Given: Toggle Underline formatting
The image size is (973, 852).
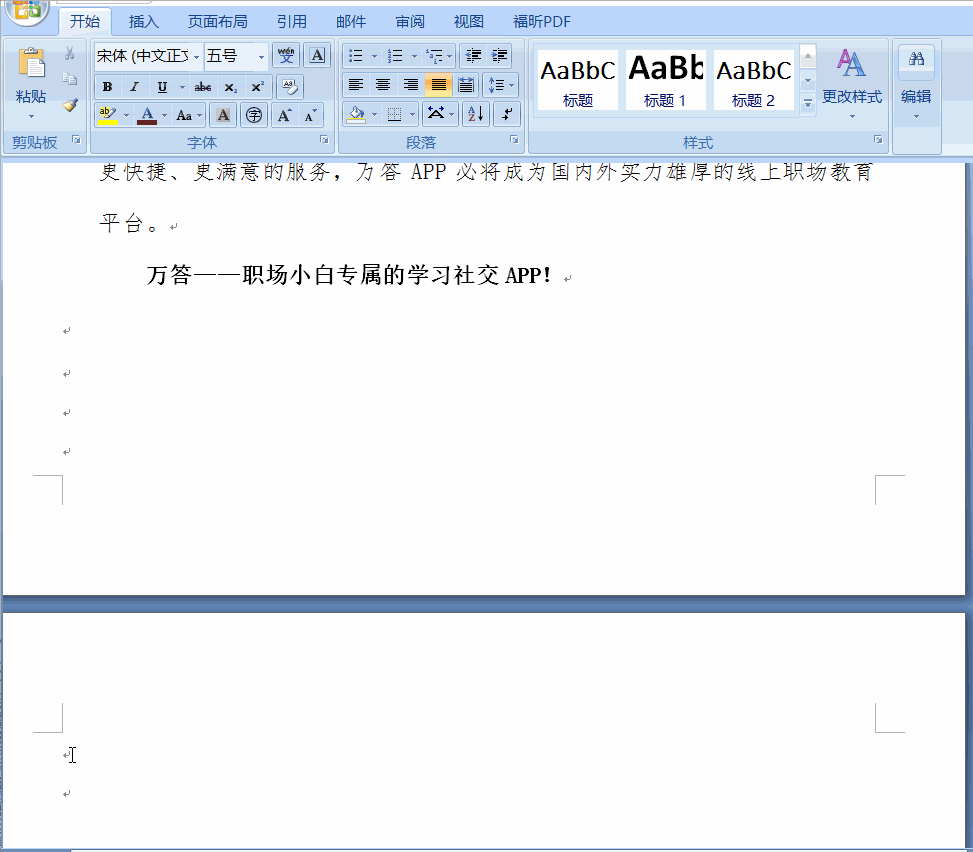Looking at the screenshot, I should click(162, 87).
